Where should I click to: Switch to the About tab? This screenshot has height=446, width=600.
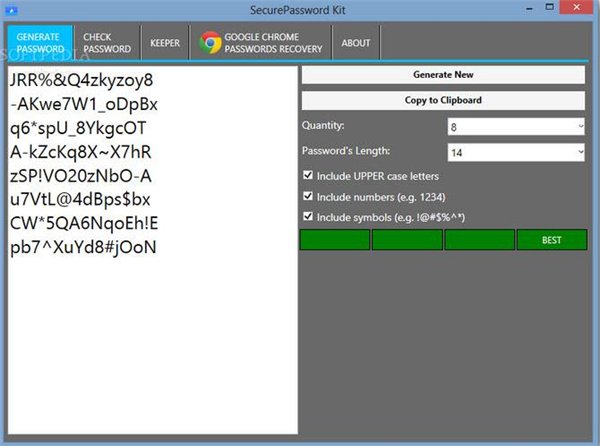click(356, 43)
